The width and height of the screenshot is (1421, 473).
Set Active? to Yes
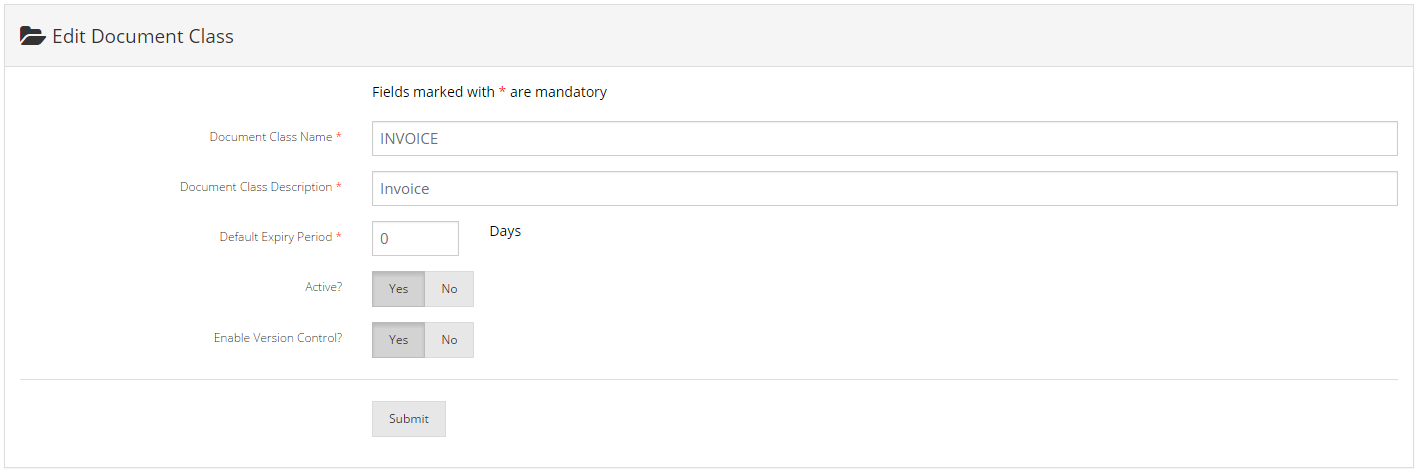(x=398, y=289)
